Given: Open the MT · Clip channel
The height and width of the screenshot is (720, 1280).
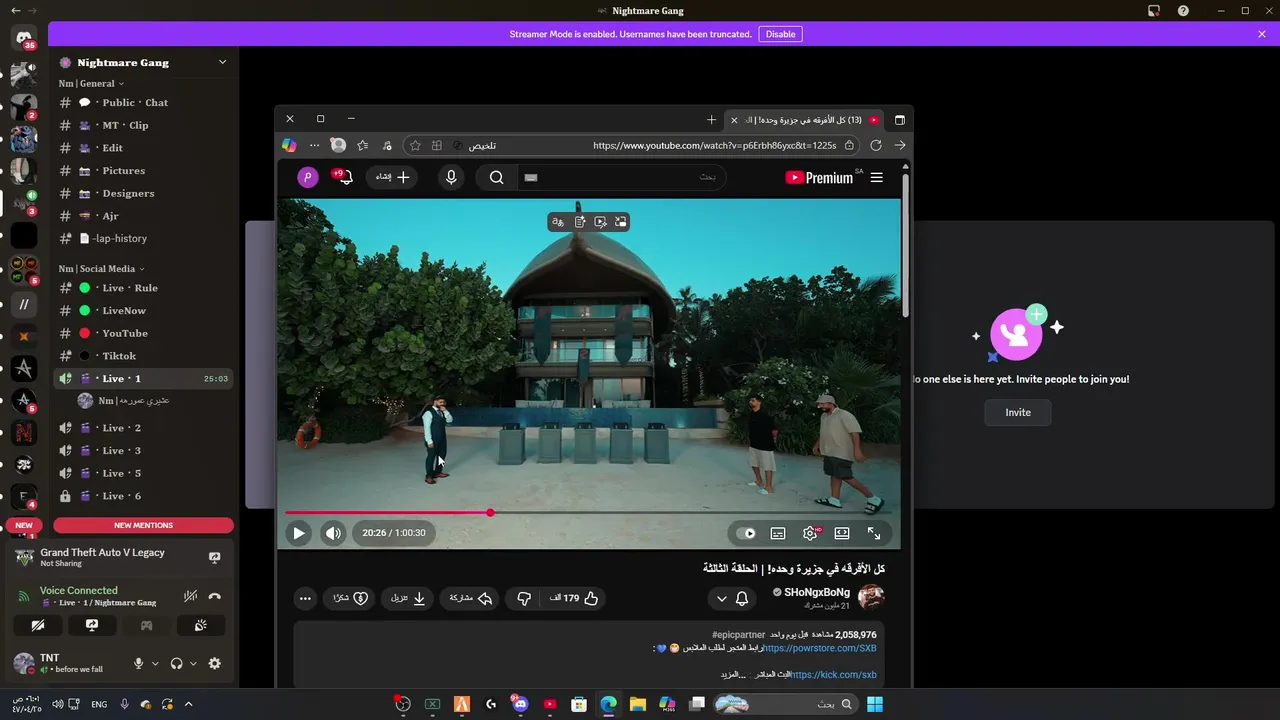Looking at the screenshot, I should 144,125.
